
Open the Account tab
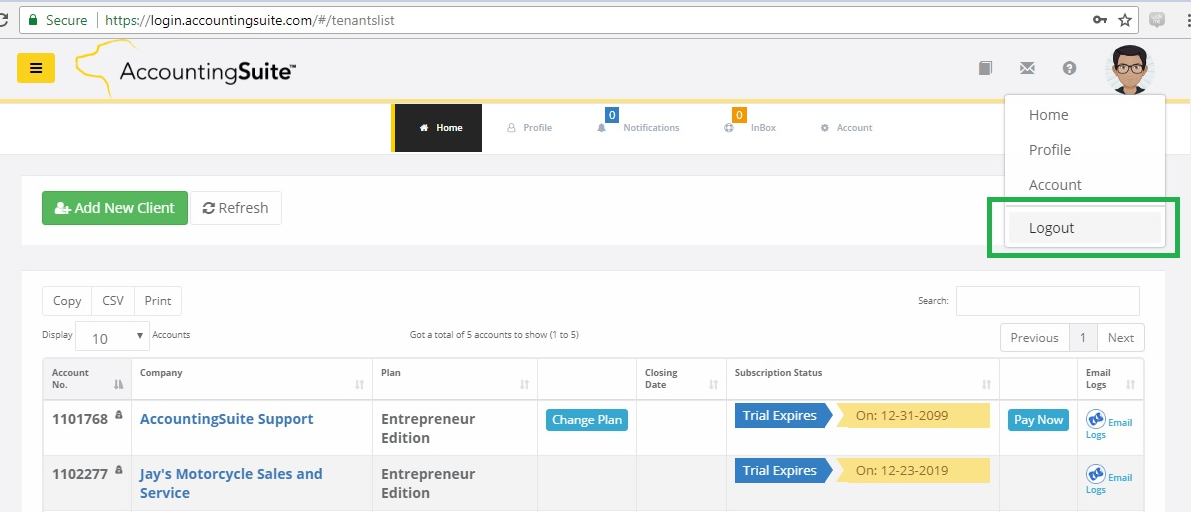[x=846, y=128]
